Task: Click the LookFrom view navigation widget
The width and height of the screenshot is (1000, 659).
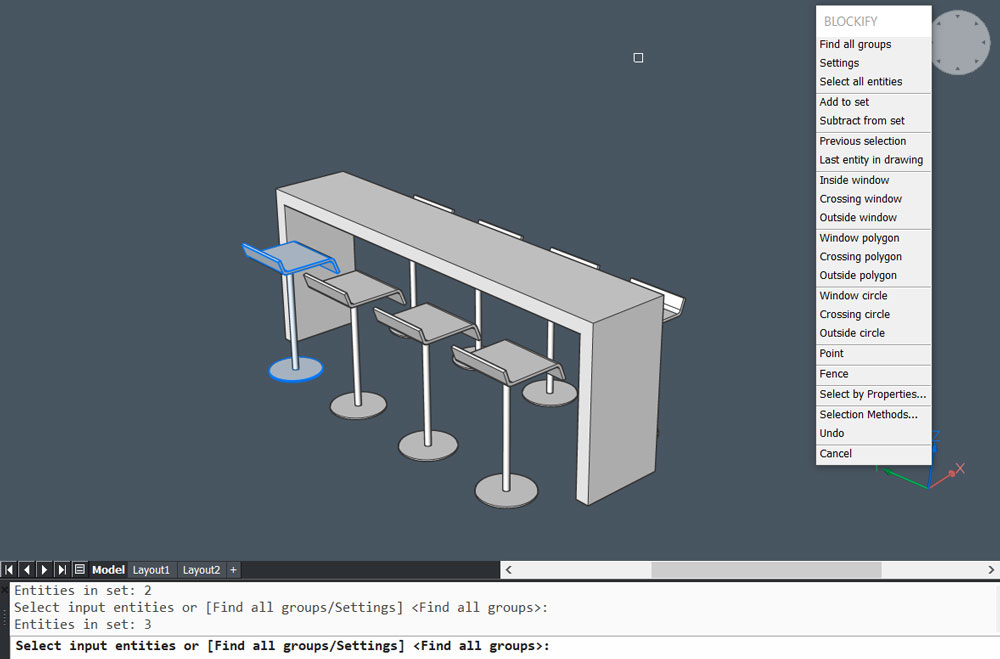Action: (960, 41)
